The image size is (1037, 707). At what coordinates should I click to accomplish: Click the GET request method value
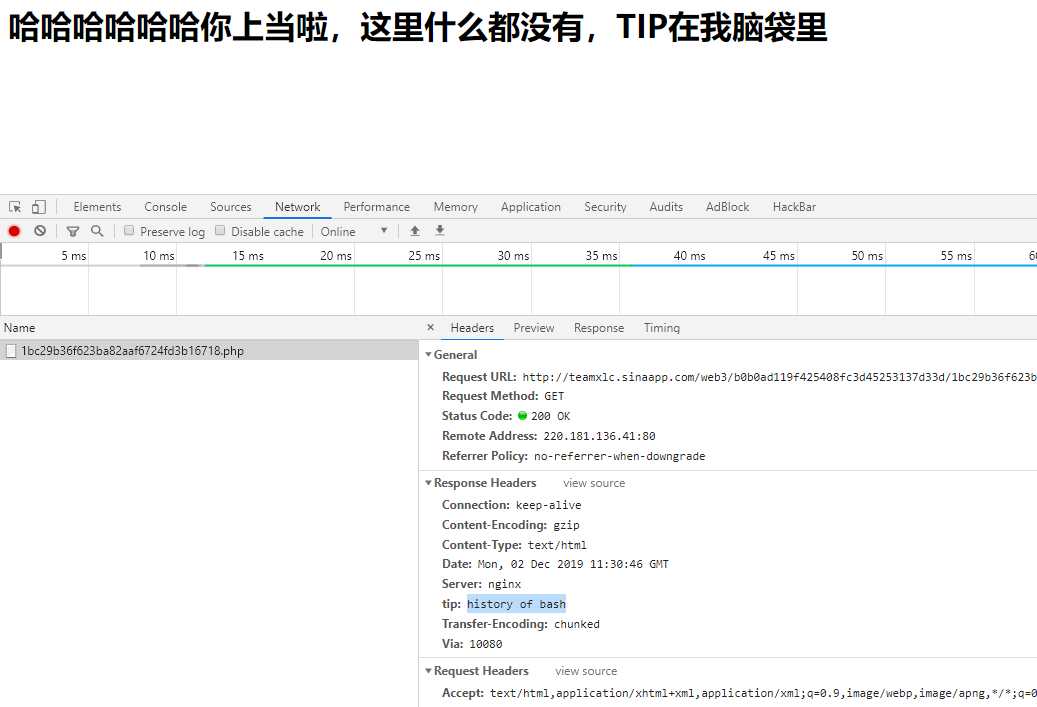[x=554, y=396]
